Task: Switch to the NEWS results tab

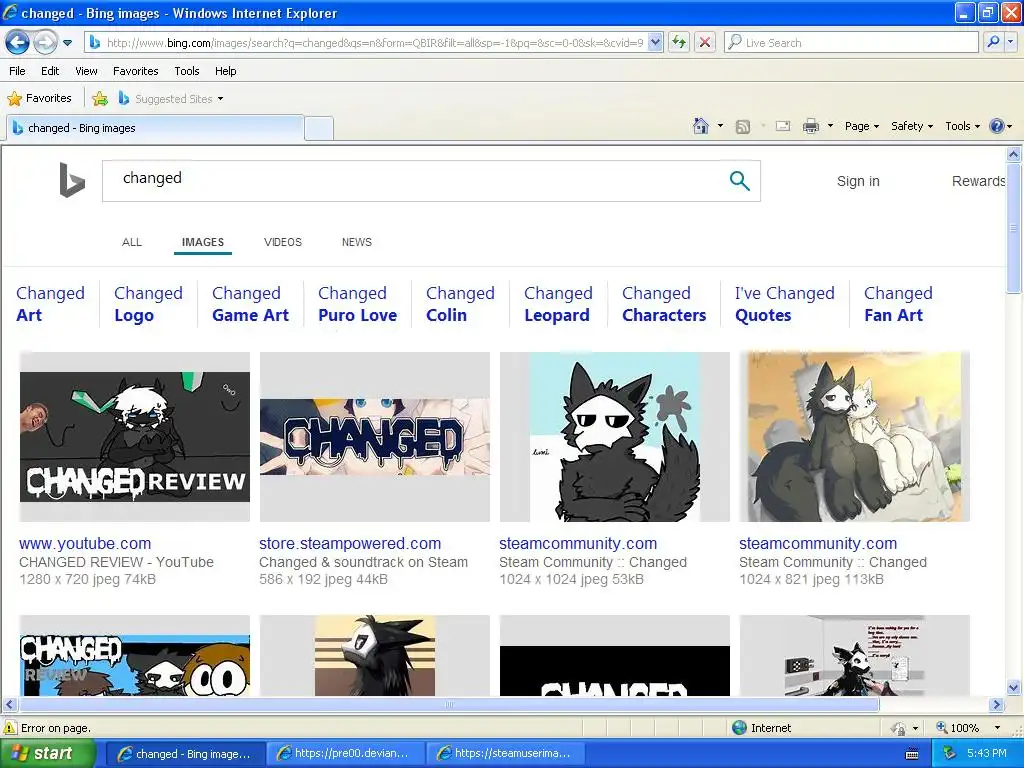Action: 357,242
